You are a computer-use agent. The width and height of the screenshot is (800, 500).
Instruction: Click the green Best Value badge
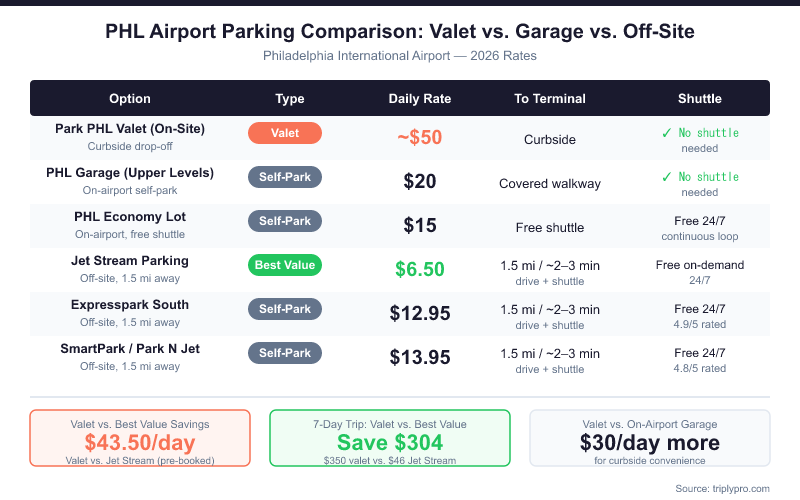point(285,265)
